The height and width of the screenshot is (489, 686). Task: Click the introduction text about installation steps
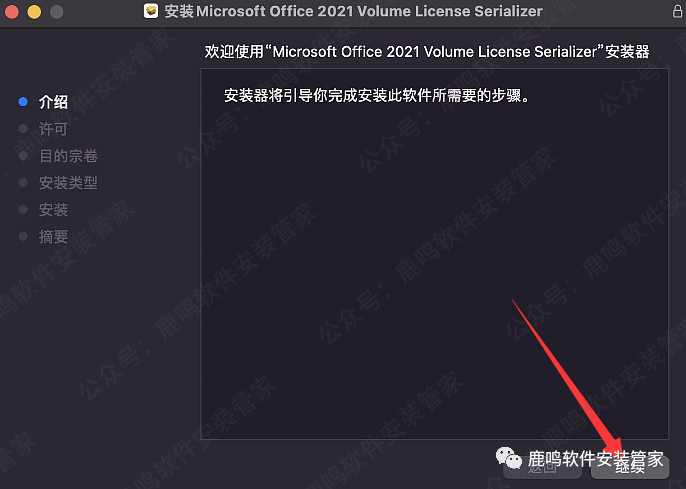tap(377, 95)
